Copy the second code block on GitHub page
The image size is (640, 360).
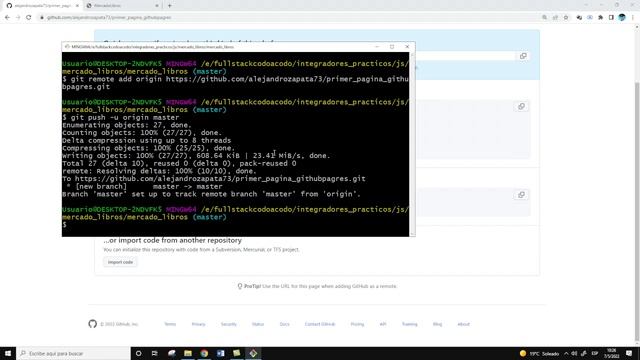[521, 107]
